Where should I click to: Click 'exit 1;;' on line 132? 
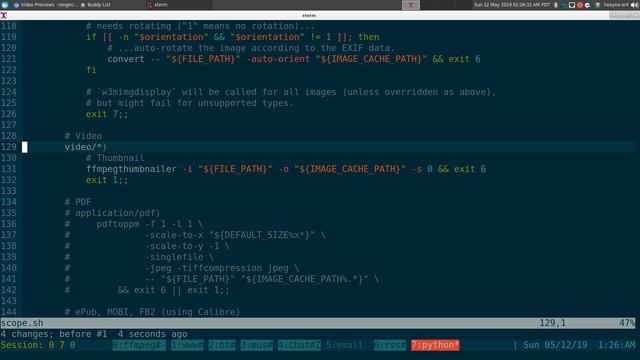[107, 180]
